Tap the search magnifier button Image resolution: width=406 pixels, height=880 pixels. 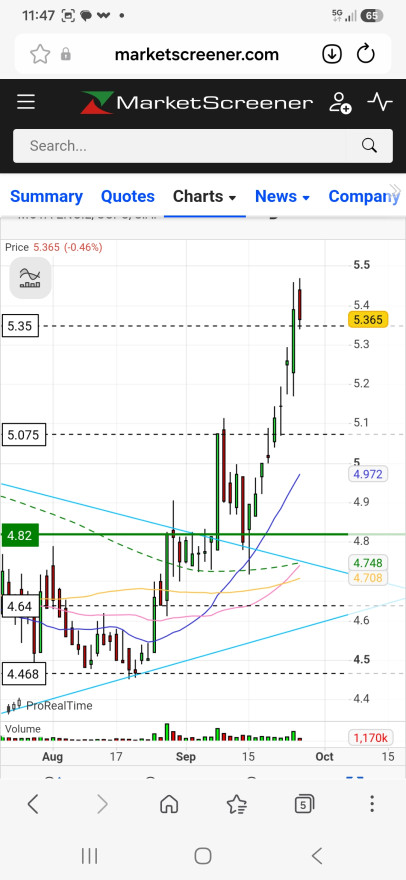coord(369,146)
